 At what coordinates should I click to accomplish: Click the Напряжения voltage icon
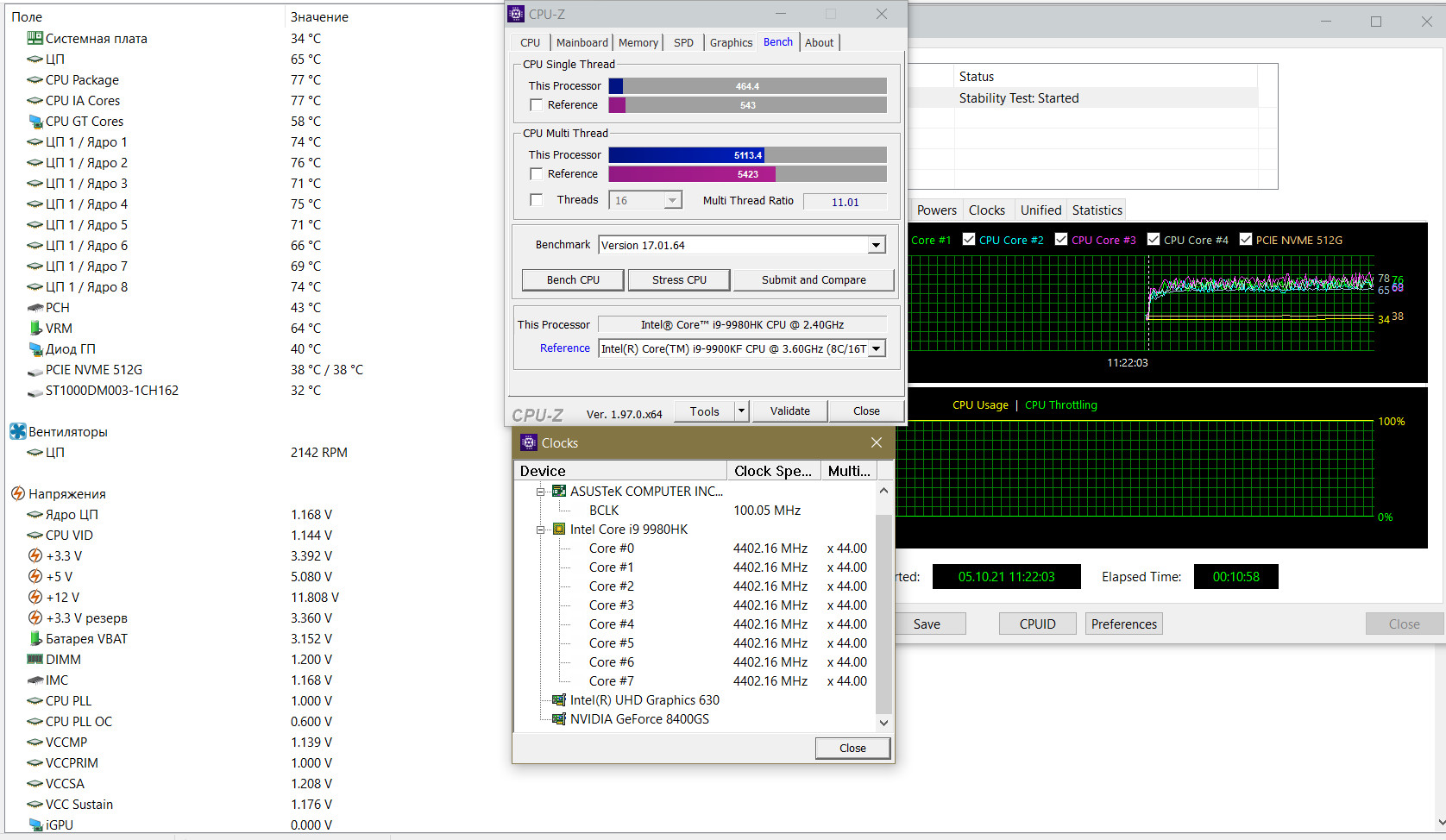point(17,493)
